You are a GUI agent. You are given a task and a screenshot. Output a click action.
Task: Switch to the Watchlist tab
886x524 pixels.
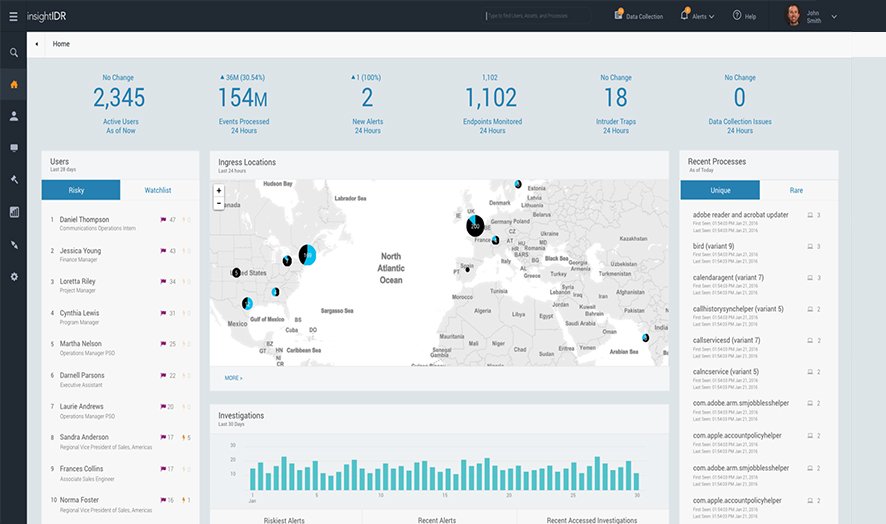coord(158,190)
